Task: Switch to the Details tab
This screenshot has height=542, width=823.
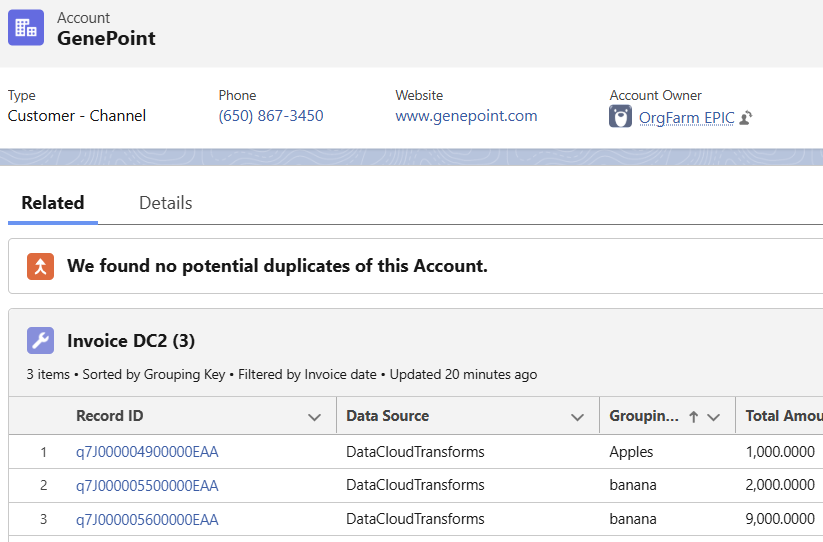Action: [165, 203]
